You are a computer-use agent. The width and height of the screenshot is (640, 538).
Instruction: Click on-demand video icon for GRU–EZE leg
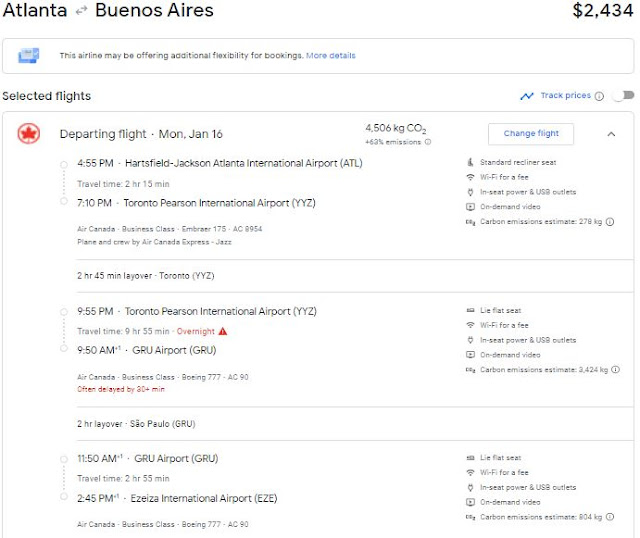pos(470,502)
